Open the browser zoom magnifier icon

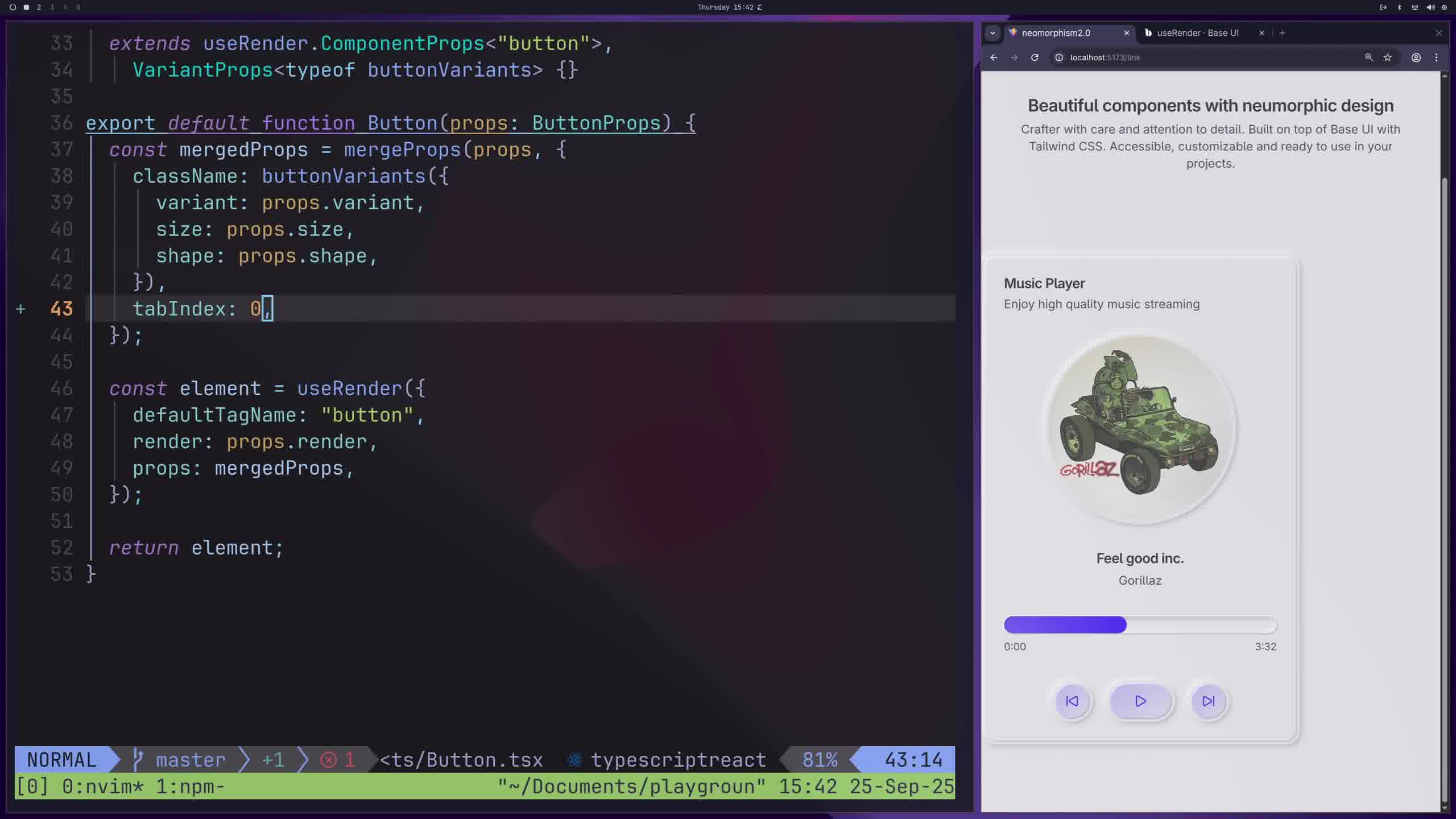pos(1369,57)
